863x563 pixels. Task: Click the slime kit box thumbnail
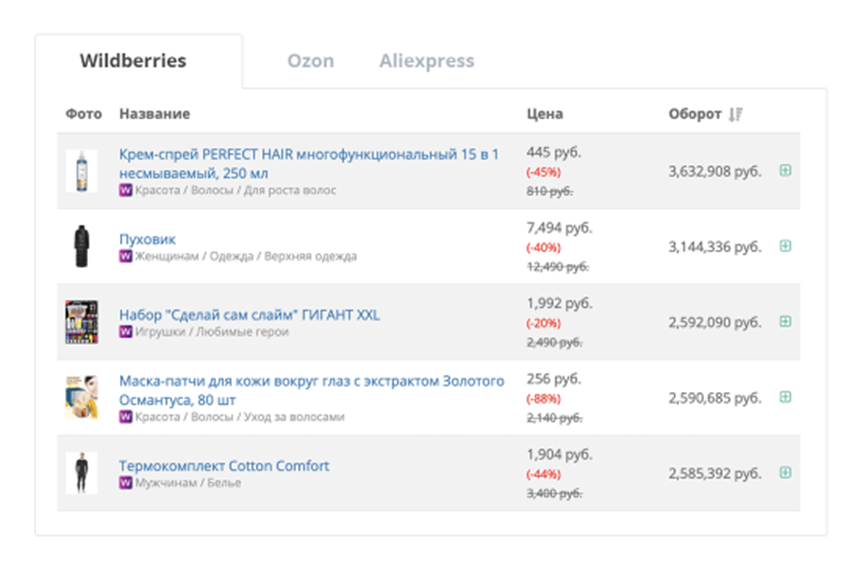click(x=81, y=322)
